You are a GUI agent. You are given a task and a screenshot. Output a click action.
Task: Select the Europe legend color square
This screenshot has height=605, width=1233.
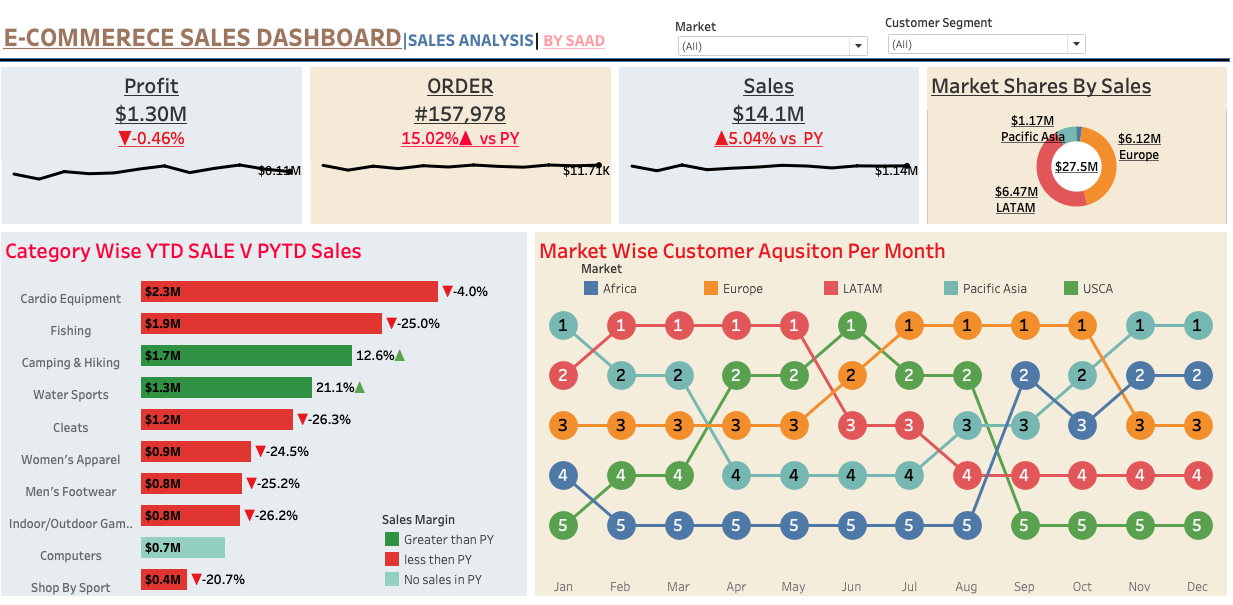click(x=711, y=288)
